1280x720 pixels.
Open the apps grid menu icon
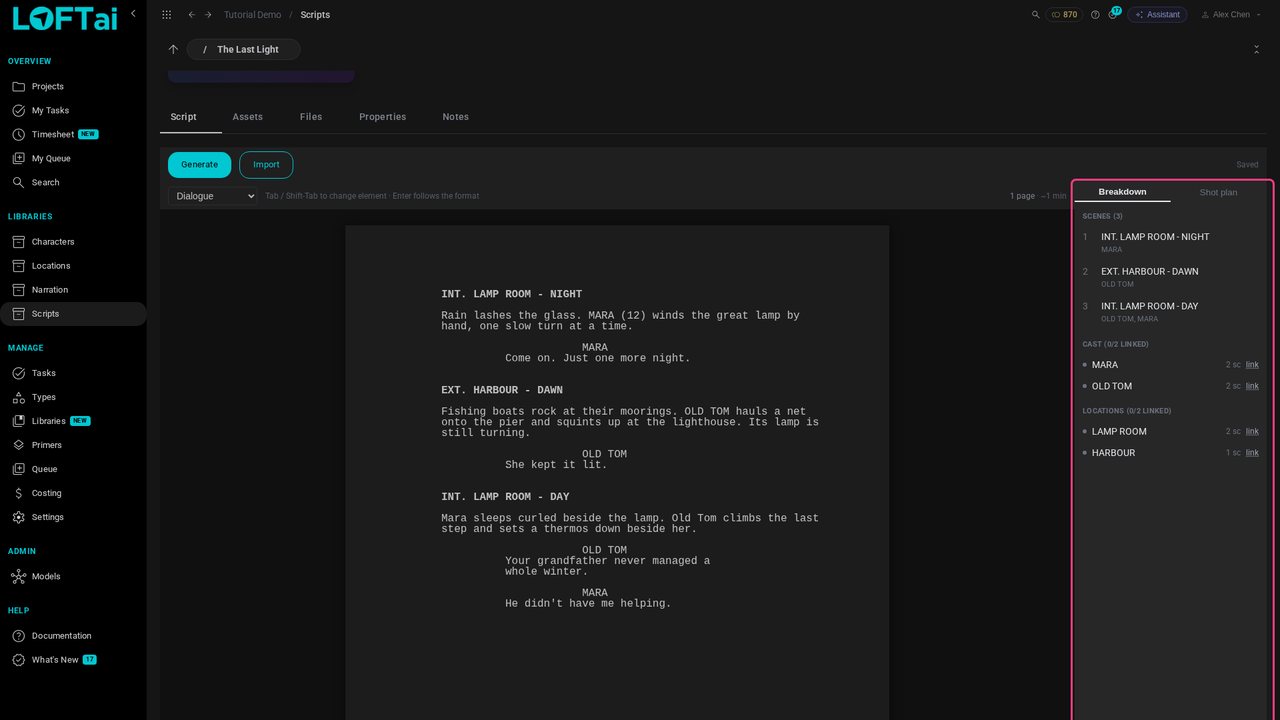click(166, 15)
